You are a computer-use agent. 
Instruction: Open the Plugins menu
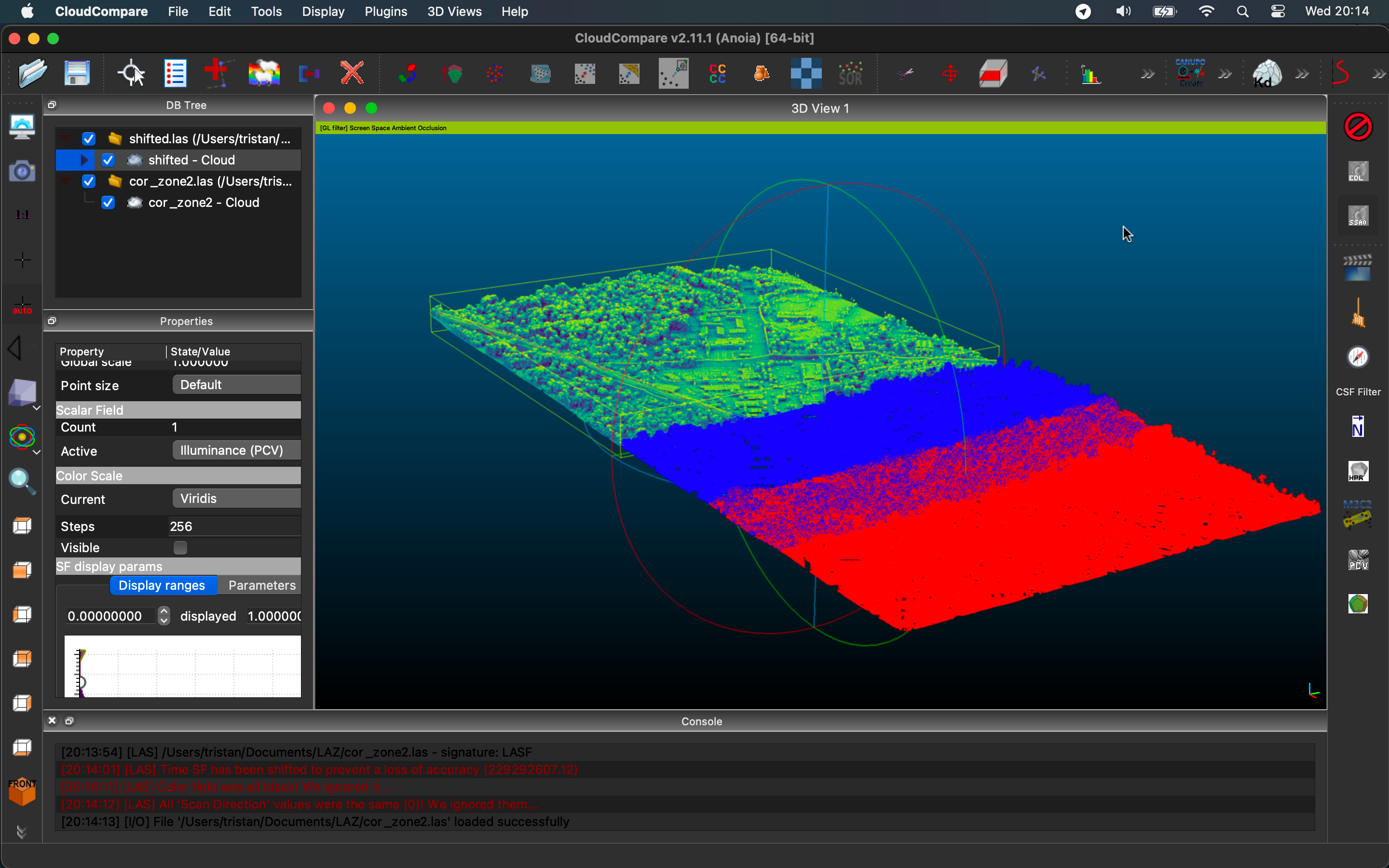click(x=385, y=12)
